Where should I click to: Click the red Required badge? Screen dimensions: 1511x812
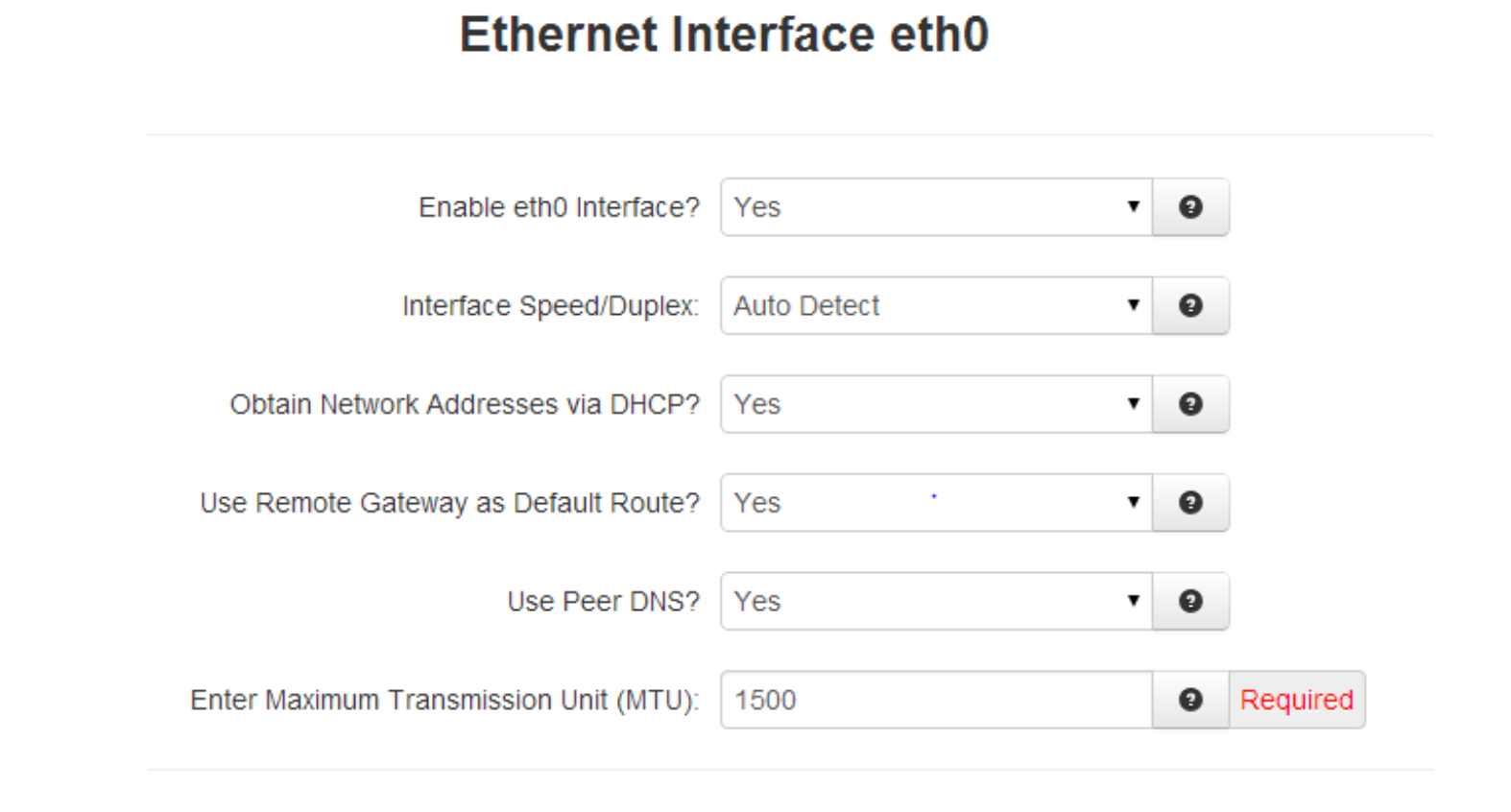1297,700
